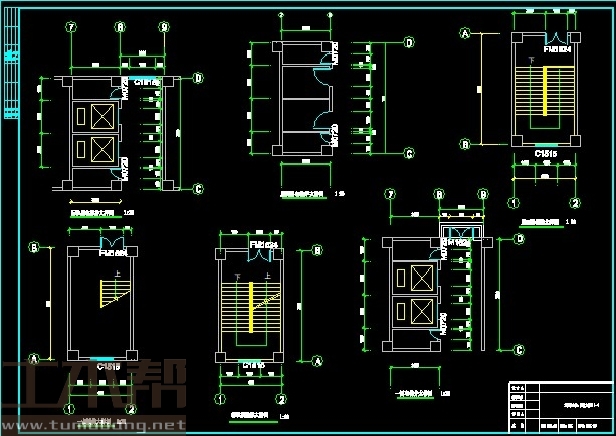Click axis bubble A of the top-right stair plan
This screenshot has width=616, height=436.
coord(465,33)
